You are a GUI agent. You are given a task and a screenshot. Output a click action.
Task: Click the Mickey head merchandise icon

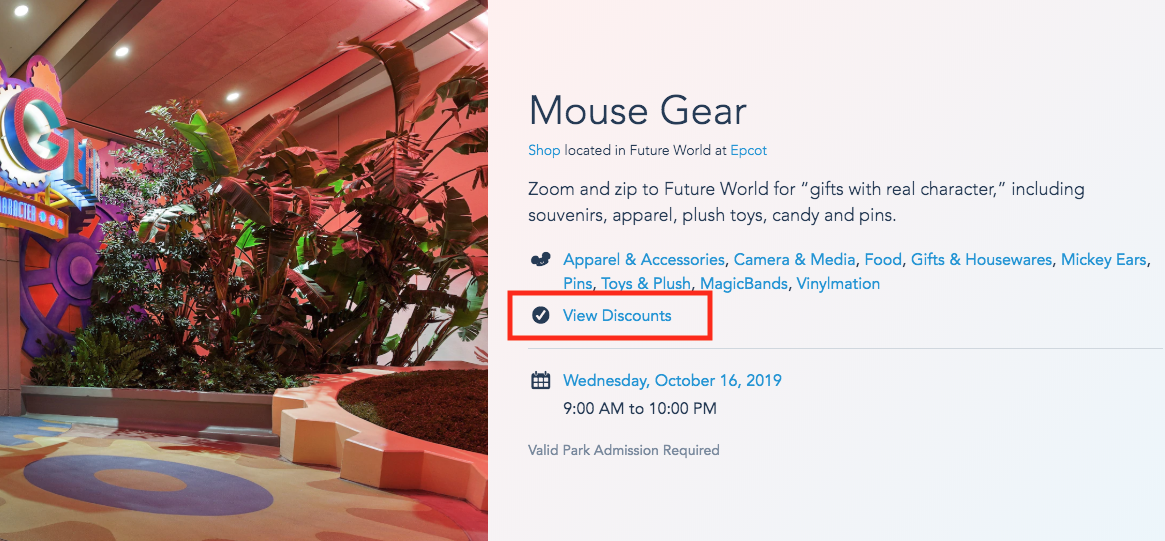pyautogui.click(x=541, y=260)
